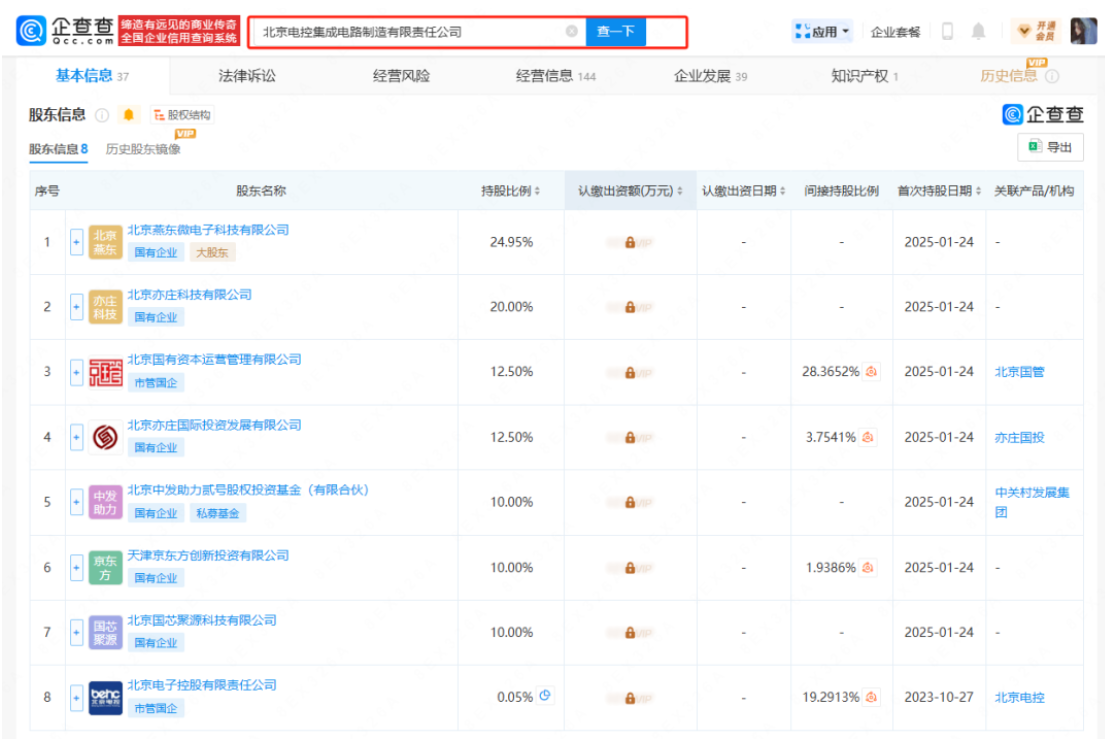Open the 北京燕东 company logo
Viewport: 1105px width, 744px height.
[106, 242]
